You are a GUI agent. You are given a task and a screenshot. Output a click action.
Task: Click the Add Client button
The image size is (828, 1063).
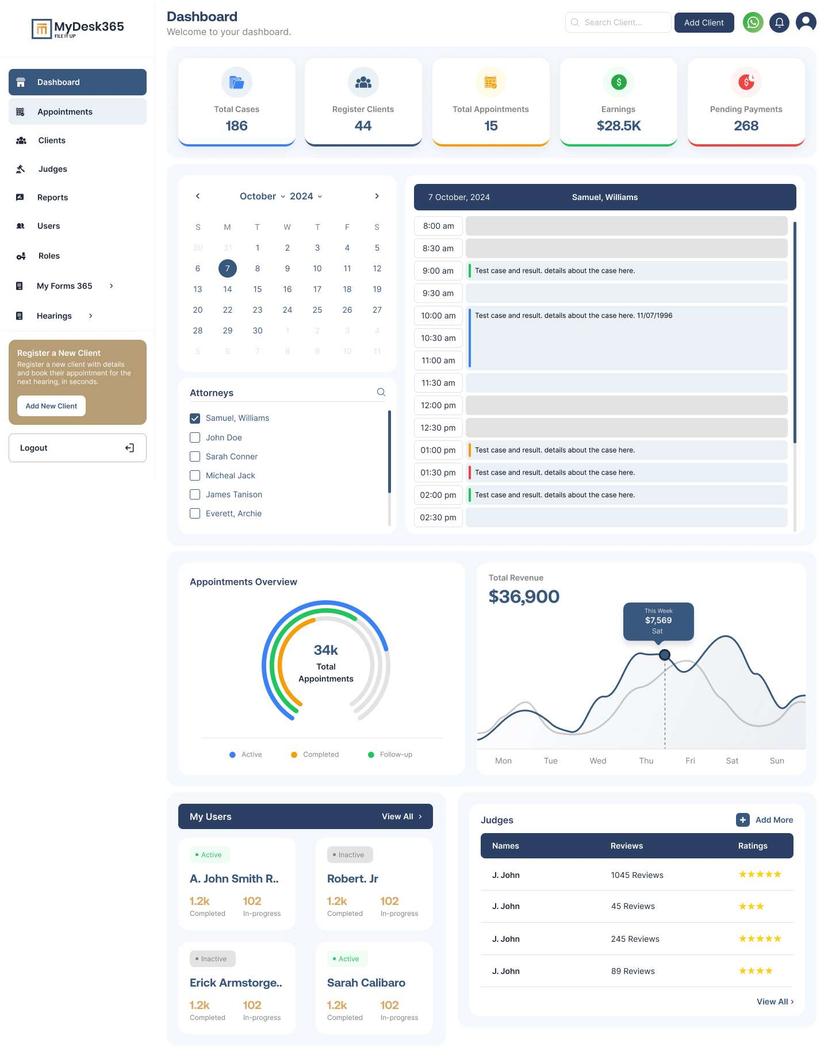pos(704,22)
